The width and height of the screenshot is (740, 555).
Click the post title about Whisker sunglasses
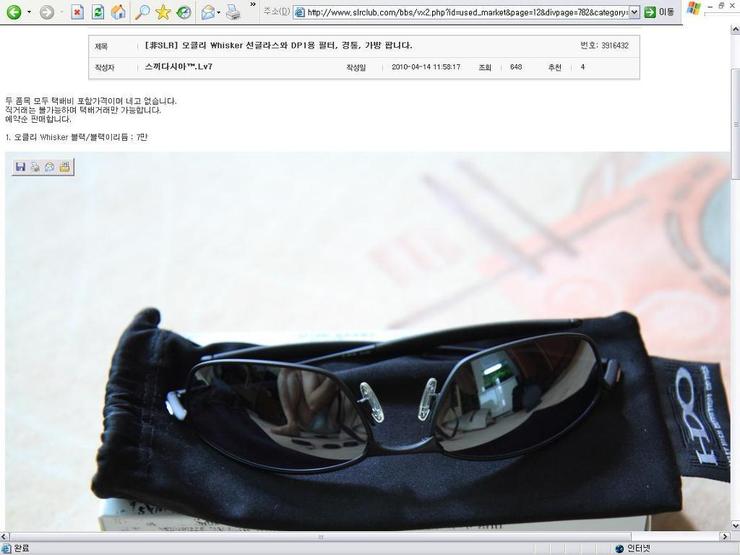(278, 46)
